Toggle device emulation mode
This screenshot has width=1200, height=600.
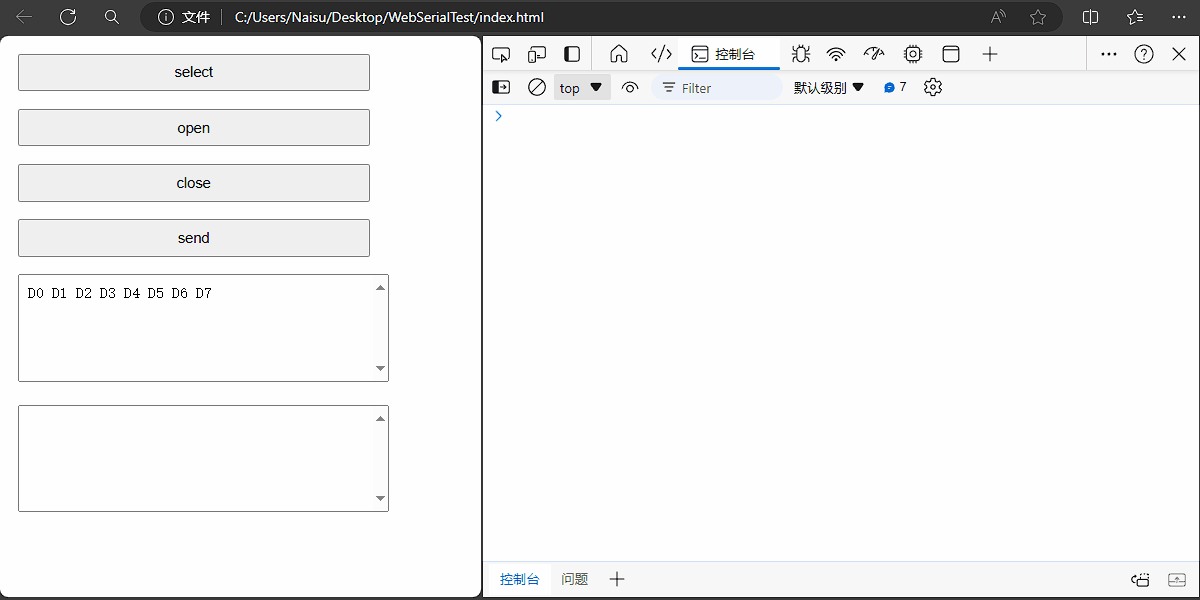coord(537,53)
